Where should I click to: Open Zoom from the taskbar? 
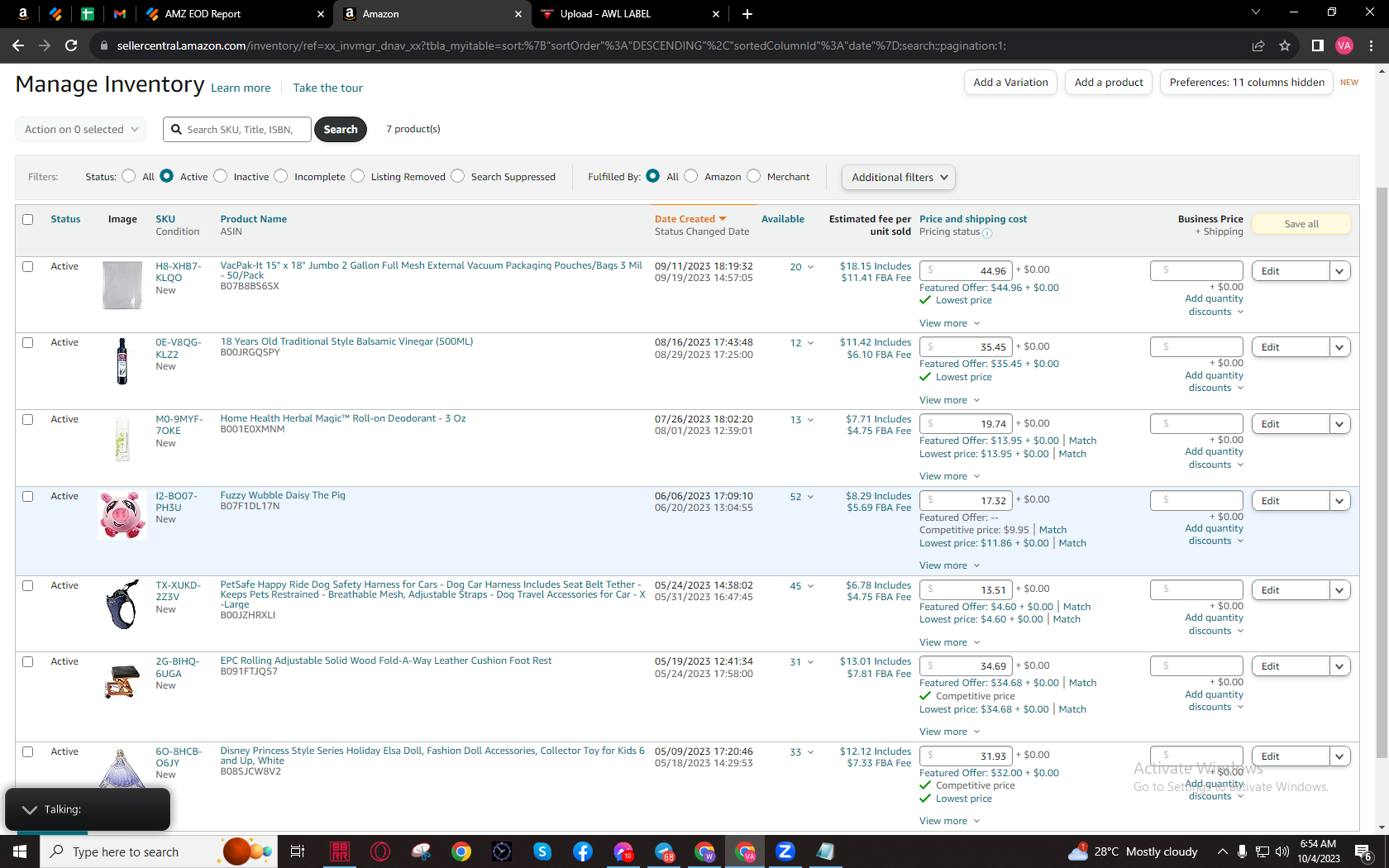pyautogui.click(x=785, y=851)
